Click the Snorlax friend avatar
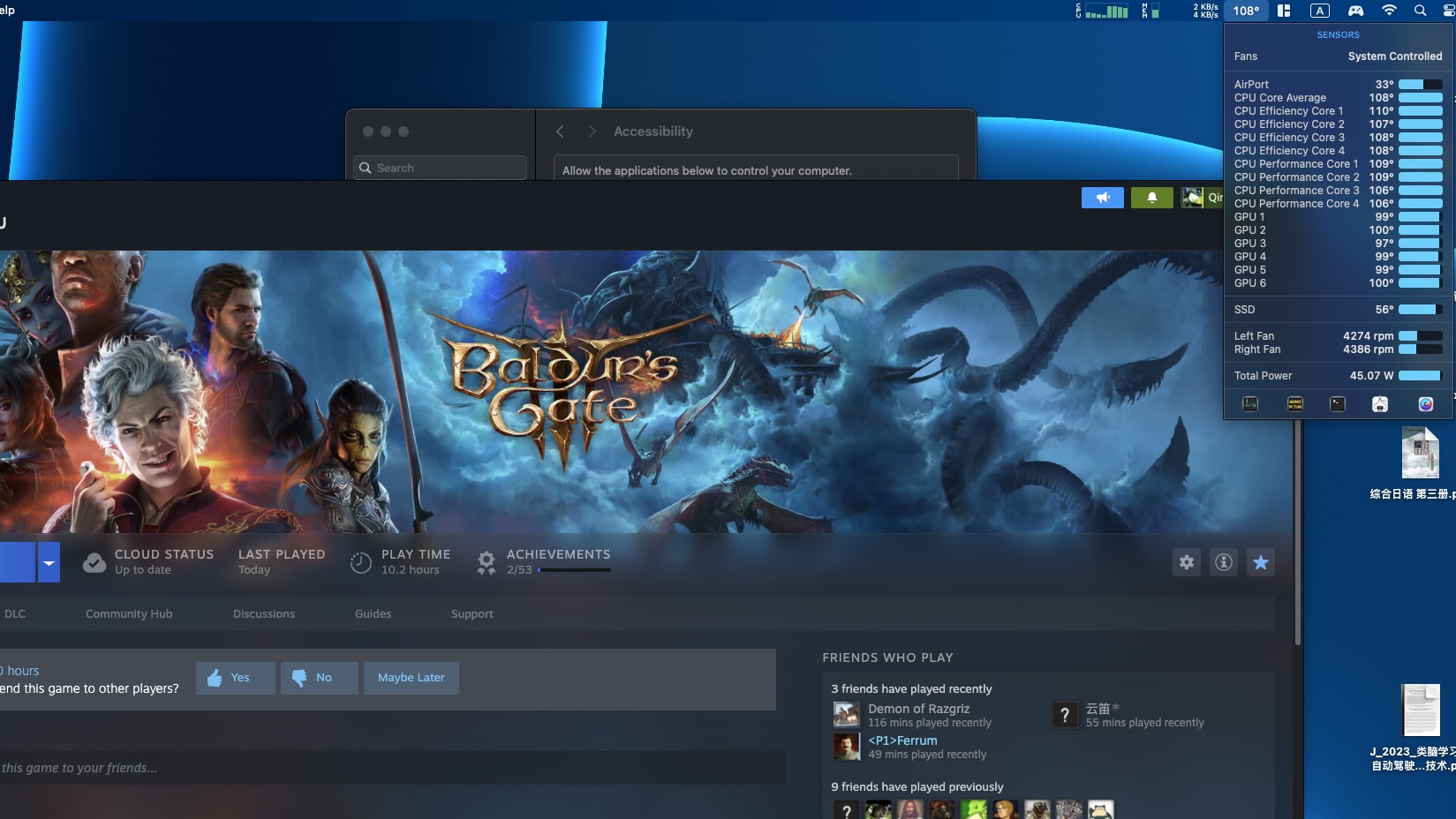This screenshot has height=819, width=1456. pyautogui.click(x=1101, y=809)
